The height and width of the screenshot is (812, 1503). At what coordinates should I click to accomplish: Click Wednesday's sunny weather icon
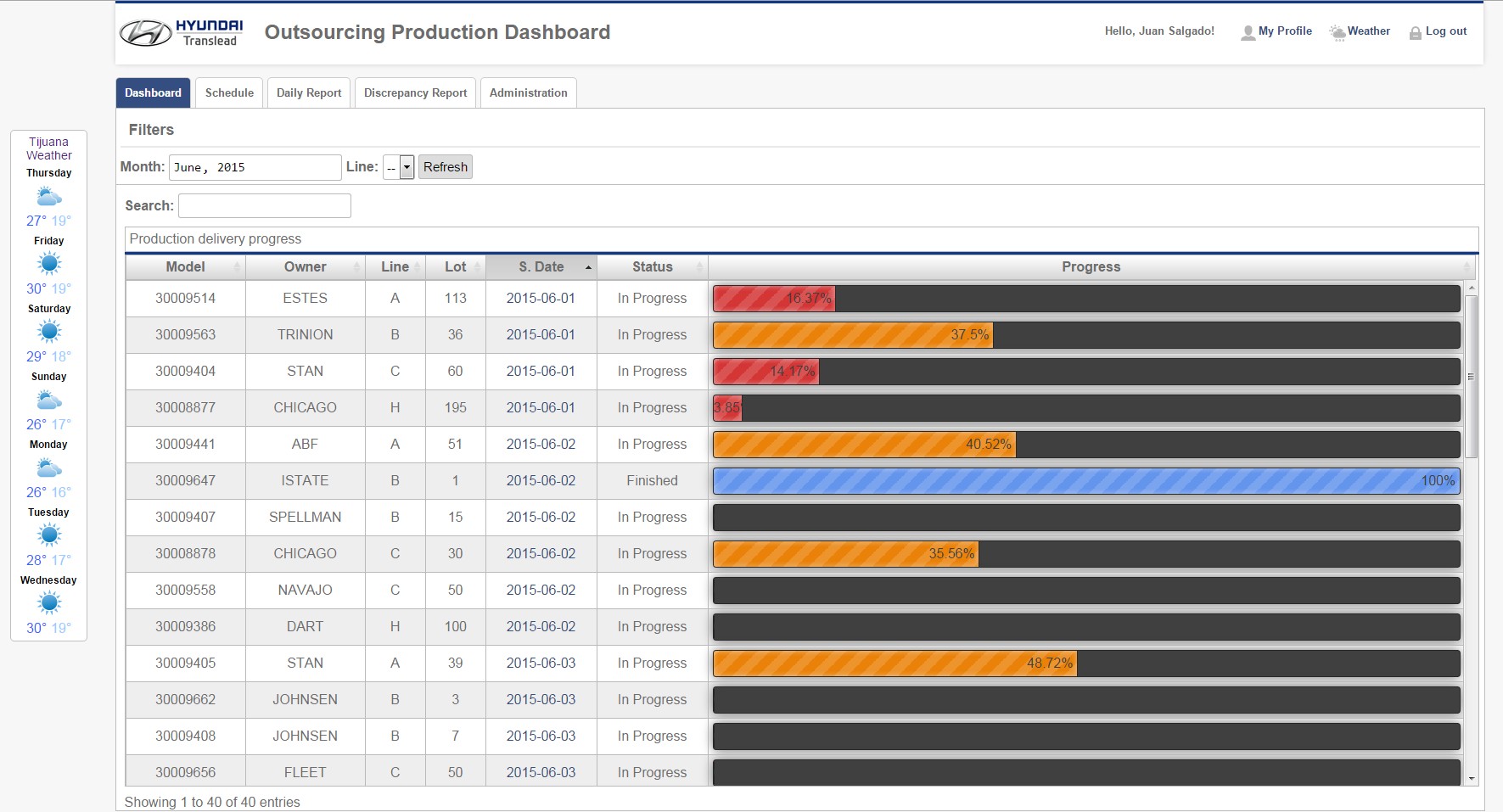point(49,603)
